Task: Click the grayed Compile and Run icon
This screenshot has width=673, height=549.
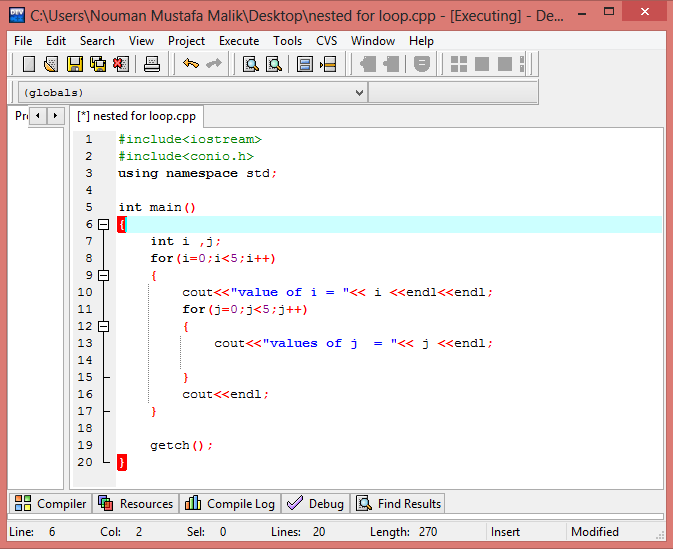Action: coord(505,64)
